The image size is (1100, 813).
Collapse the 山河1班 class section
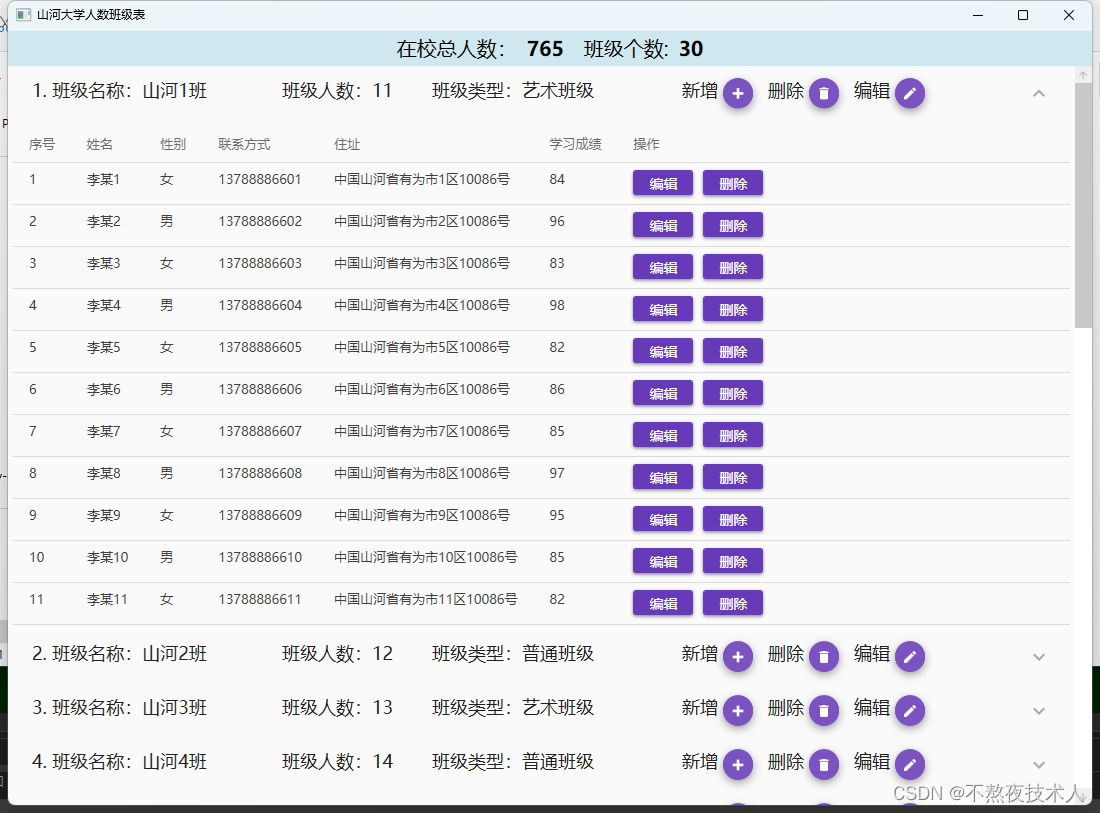1039,92
